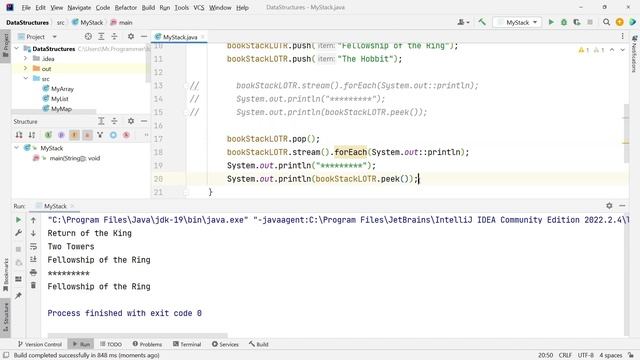This screenshot has width=640, height=360.
Task: Open Project panel gear options
Action: [131, 37]
